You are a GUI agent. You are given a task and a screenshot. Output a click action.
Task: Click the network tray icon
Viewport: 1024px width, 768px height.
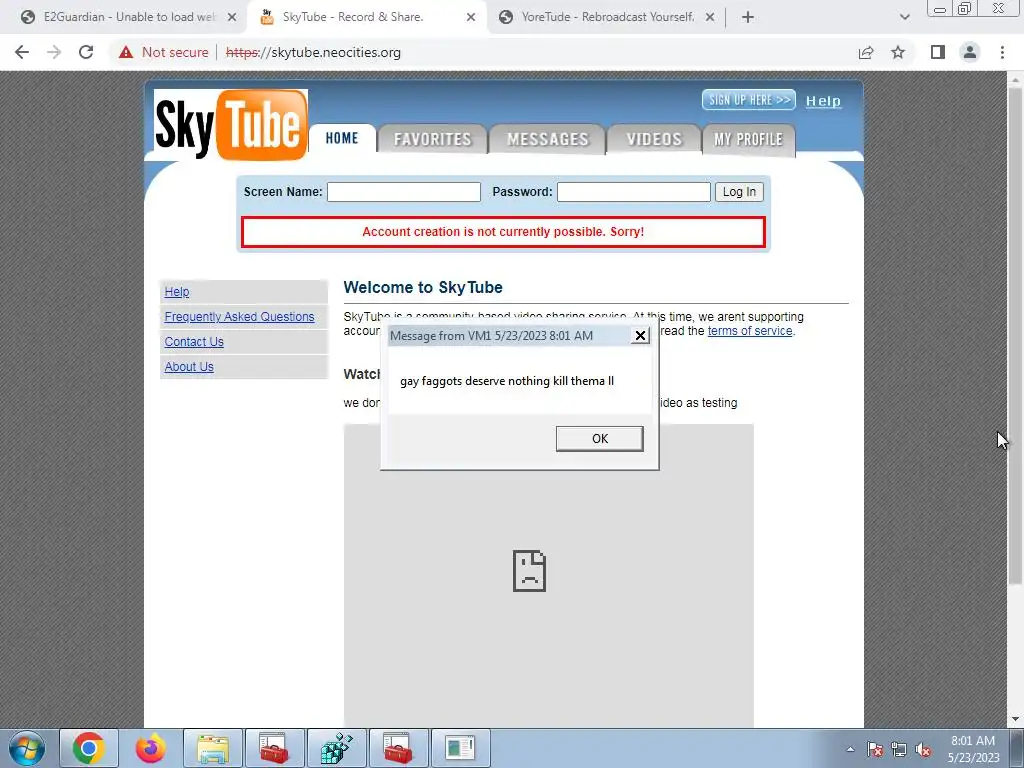pos(899,749)
